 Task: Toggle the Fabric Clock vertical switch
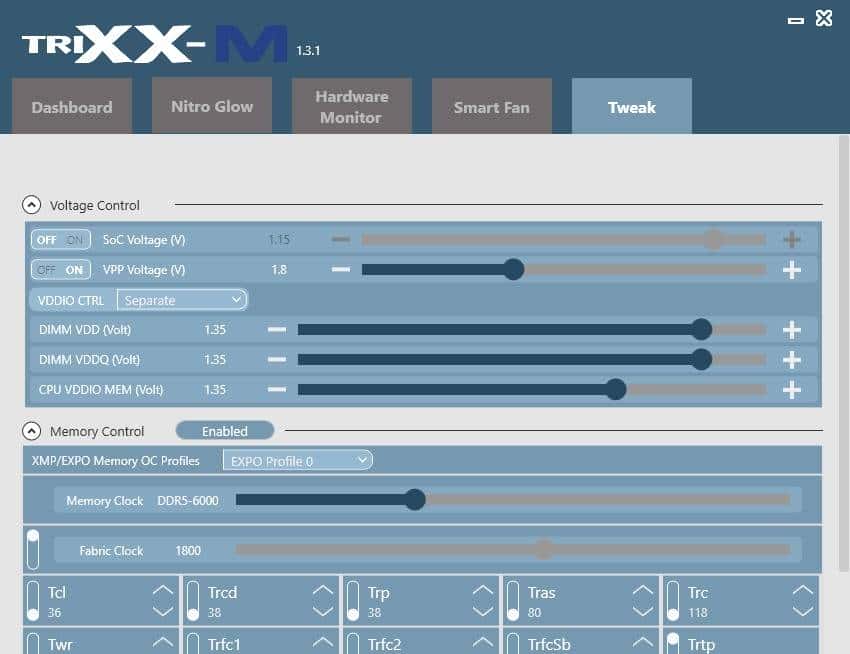tap(33, 549)
